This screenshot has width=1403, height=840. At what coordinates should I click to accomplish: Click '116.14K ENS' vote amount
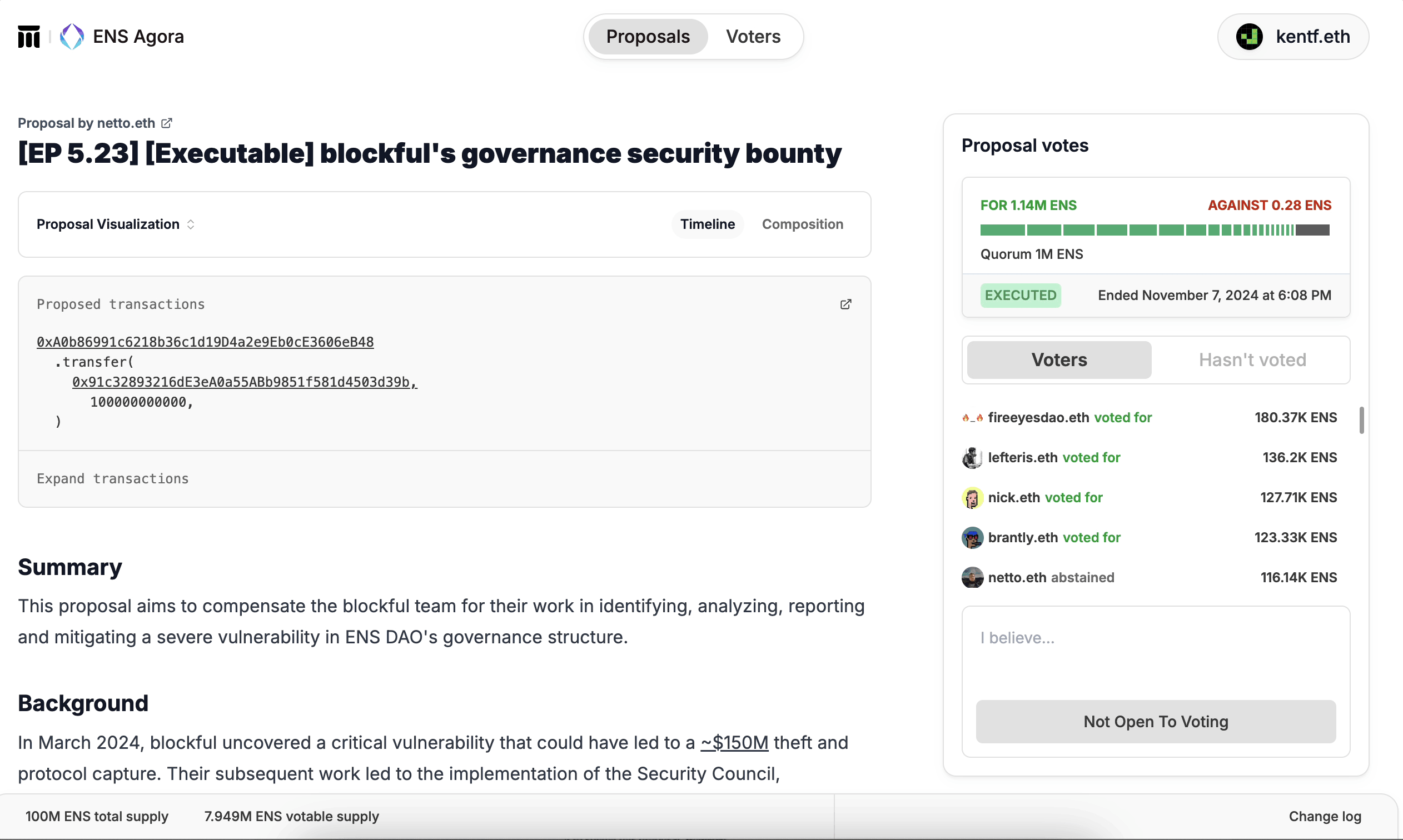[1298, 577]
